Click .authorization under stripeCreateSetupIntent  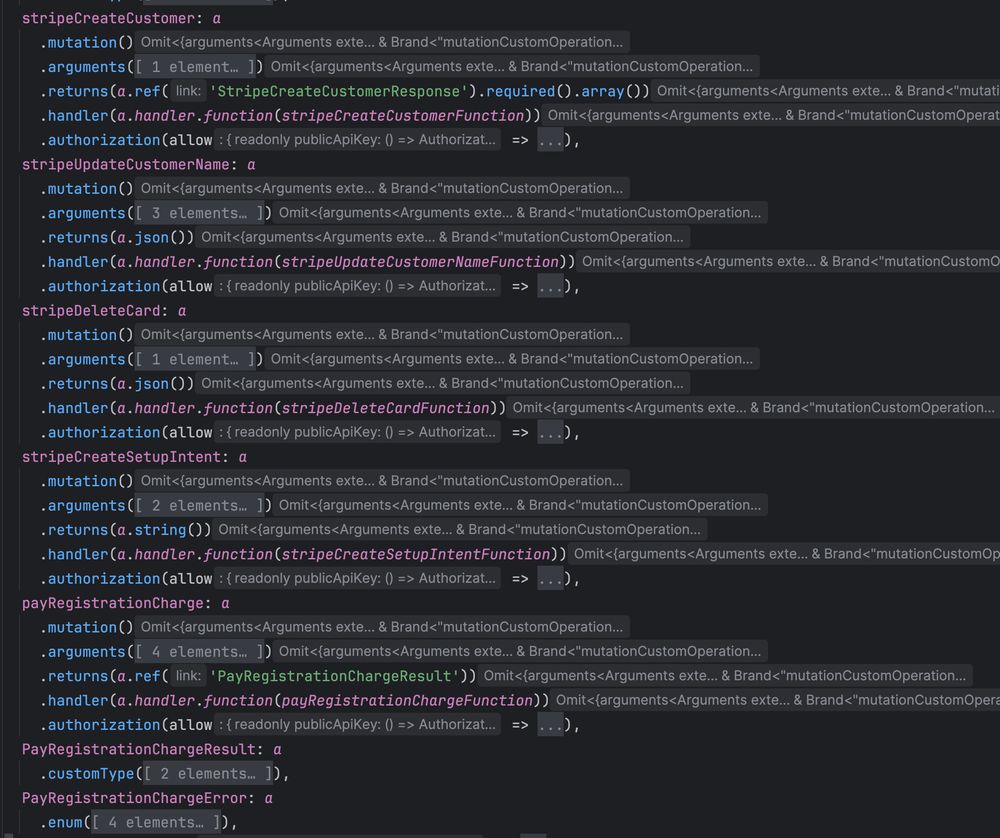pos(99,579)
